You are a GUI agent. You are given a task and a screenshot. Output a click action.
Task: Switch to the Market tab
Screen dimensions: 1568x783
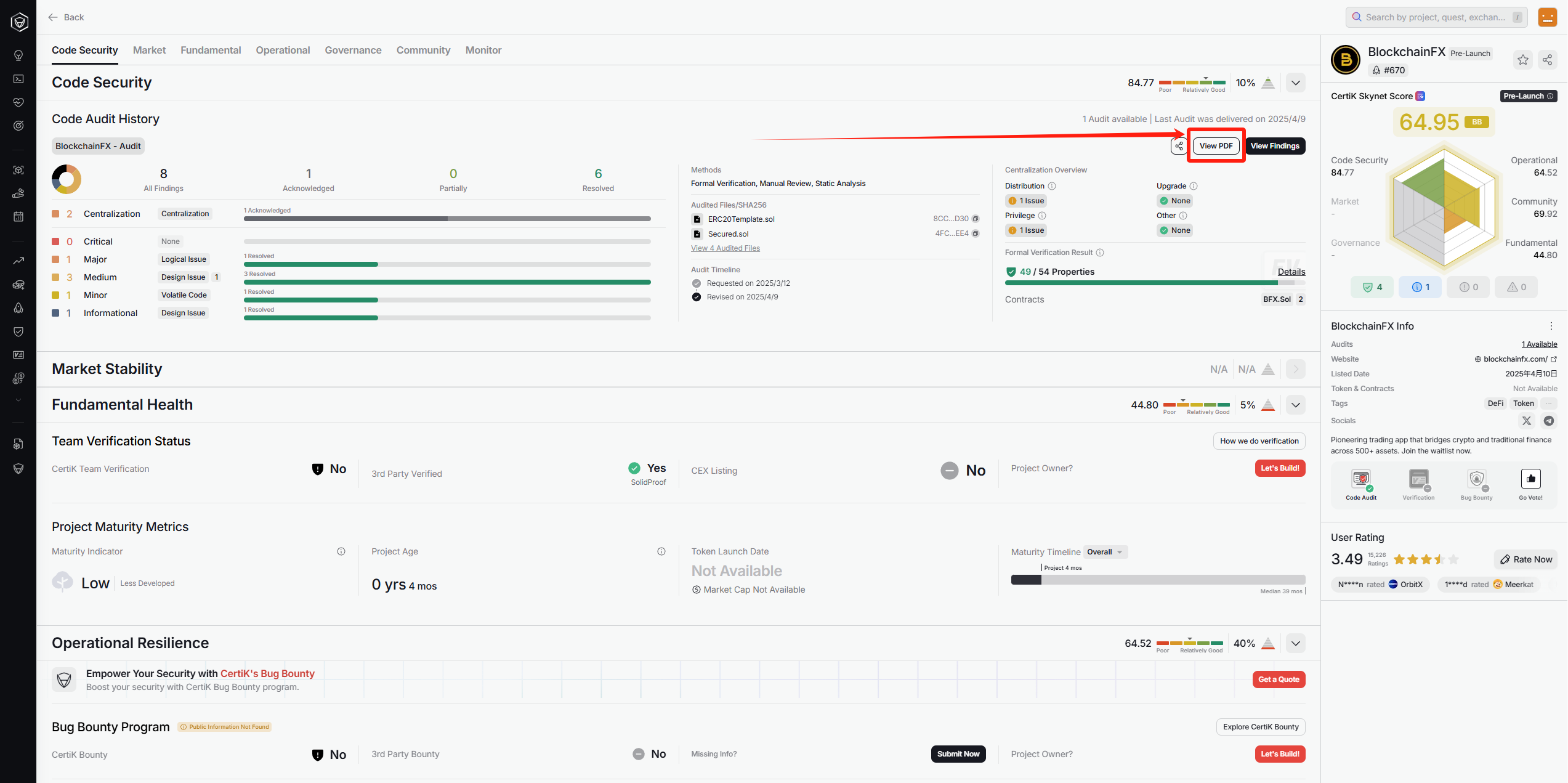(149, 50)
